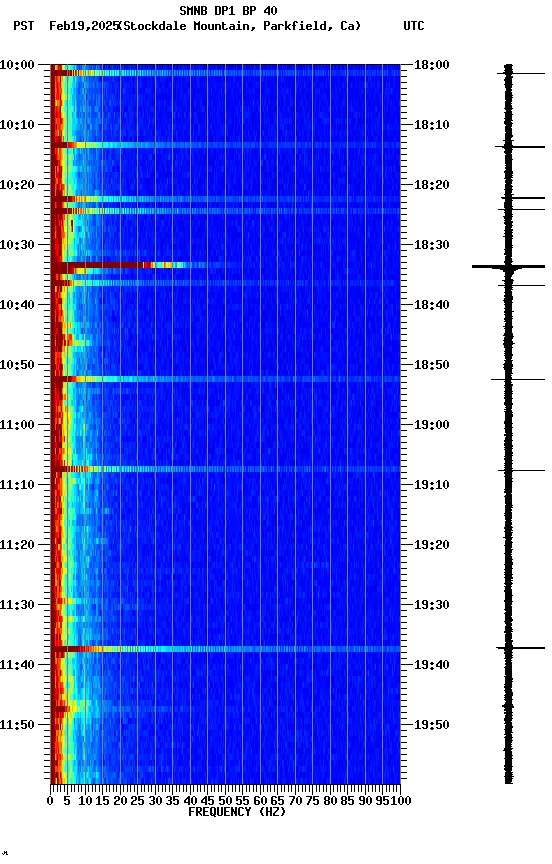
Task: Click the '19:40' UTC time label
Action: point(432,665)
